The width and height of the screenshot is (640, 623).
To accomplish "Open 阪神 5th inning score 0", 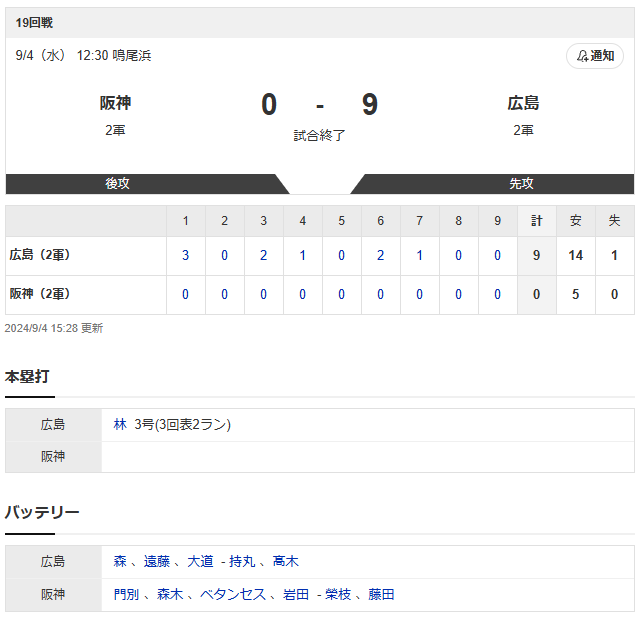I will click(341, 294).
